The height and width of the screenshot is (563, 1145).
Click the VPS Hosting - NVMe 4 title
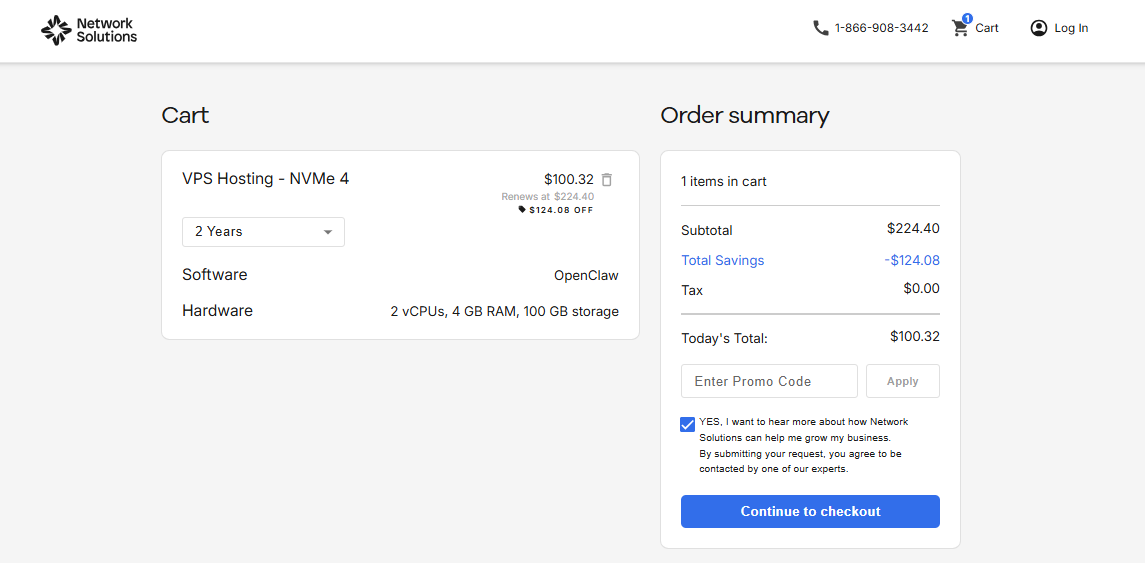(265, 178)
